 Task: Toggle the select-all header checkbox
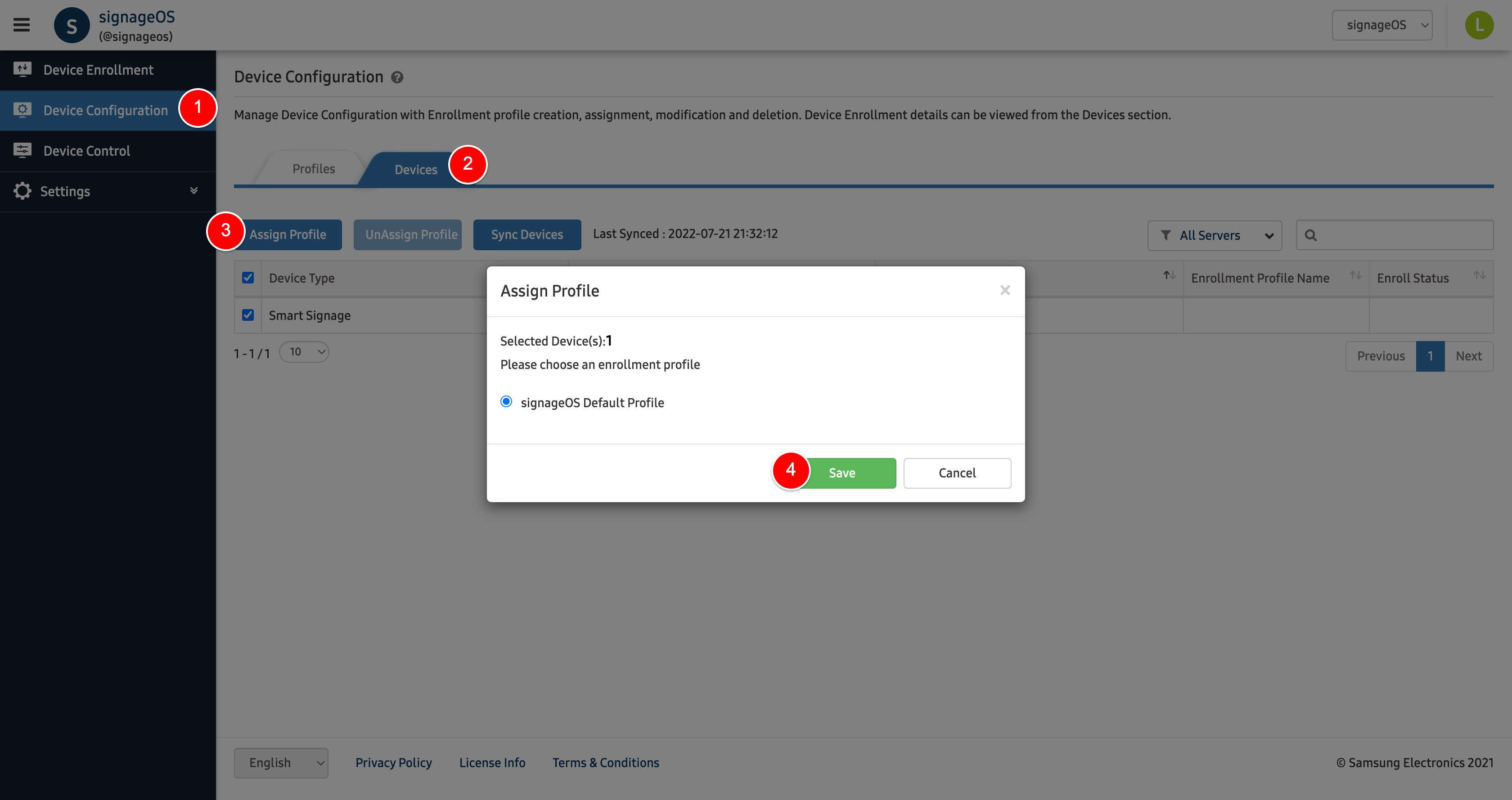point(247,278)
